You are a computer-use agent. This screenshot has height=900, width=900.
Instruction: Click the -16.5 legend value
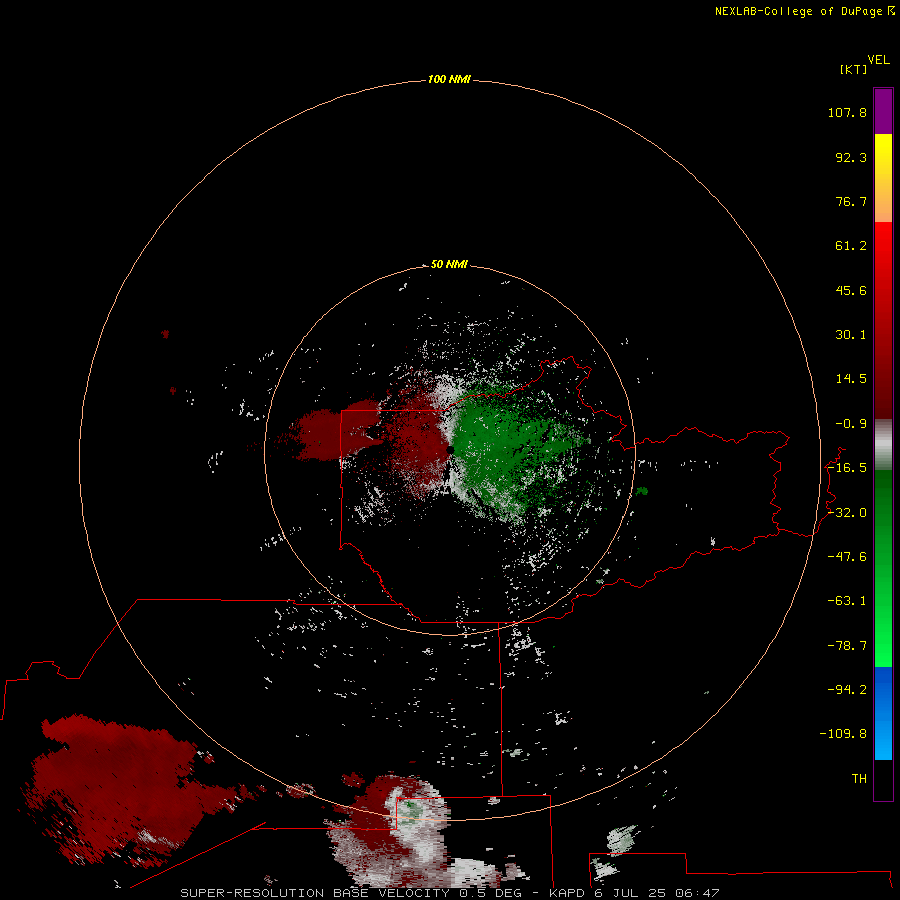pyautogui.click(x=847, y=468)
